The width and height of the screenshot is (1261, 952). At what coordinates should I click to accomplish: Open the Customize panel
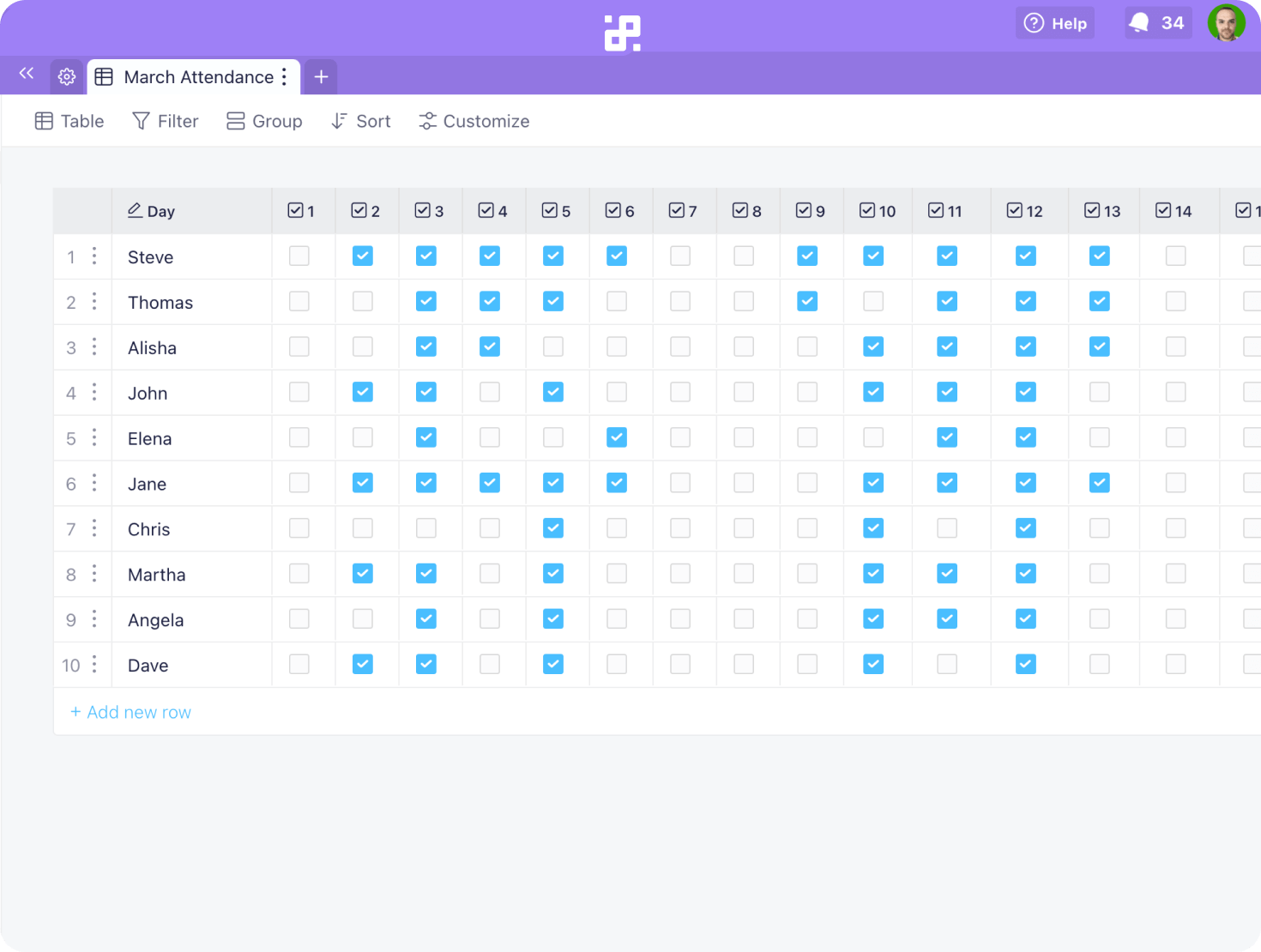point(473,121)
